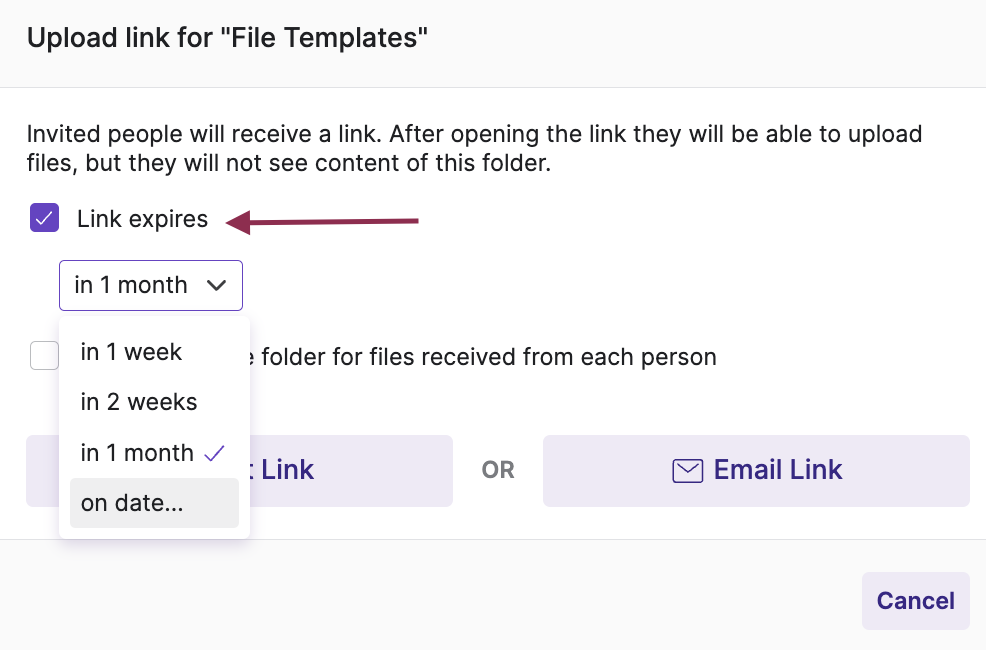Screen dimensions: 986x650
Task: Click the partially hidden Link button
Action: point(351,471)
